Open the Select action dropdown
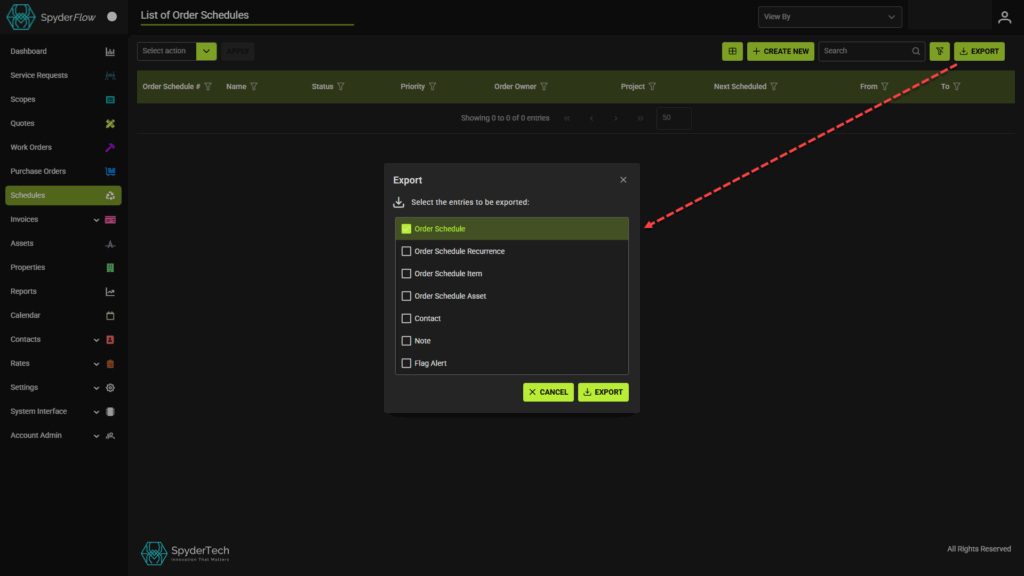Image resolution: width=1024 pixels, height=576 pixels. pos(177,51)
